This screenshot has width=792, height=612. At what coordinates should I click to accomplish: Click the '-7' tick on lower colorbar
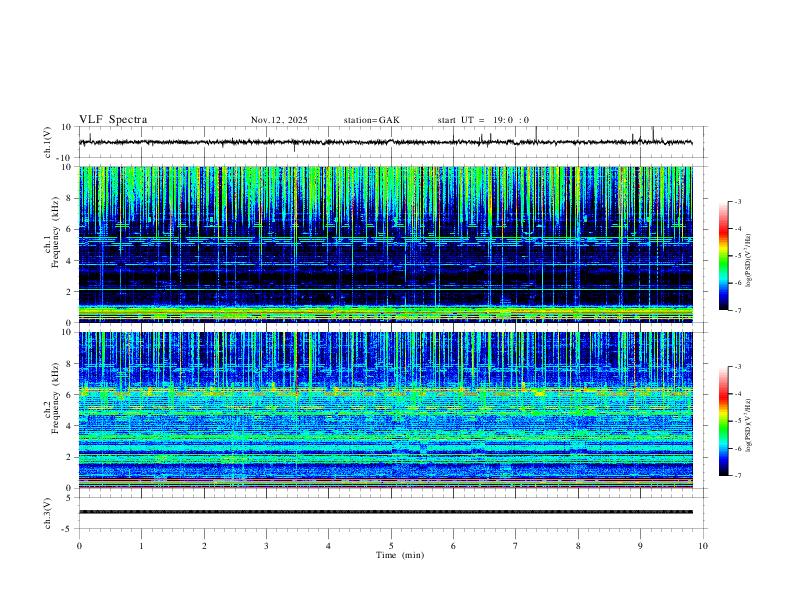[737, 476]
